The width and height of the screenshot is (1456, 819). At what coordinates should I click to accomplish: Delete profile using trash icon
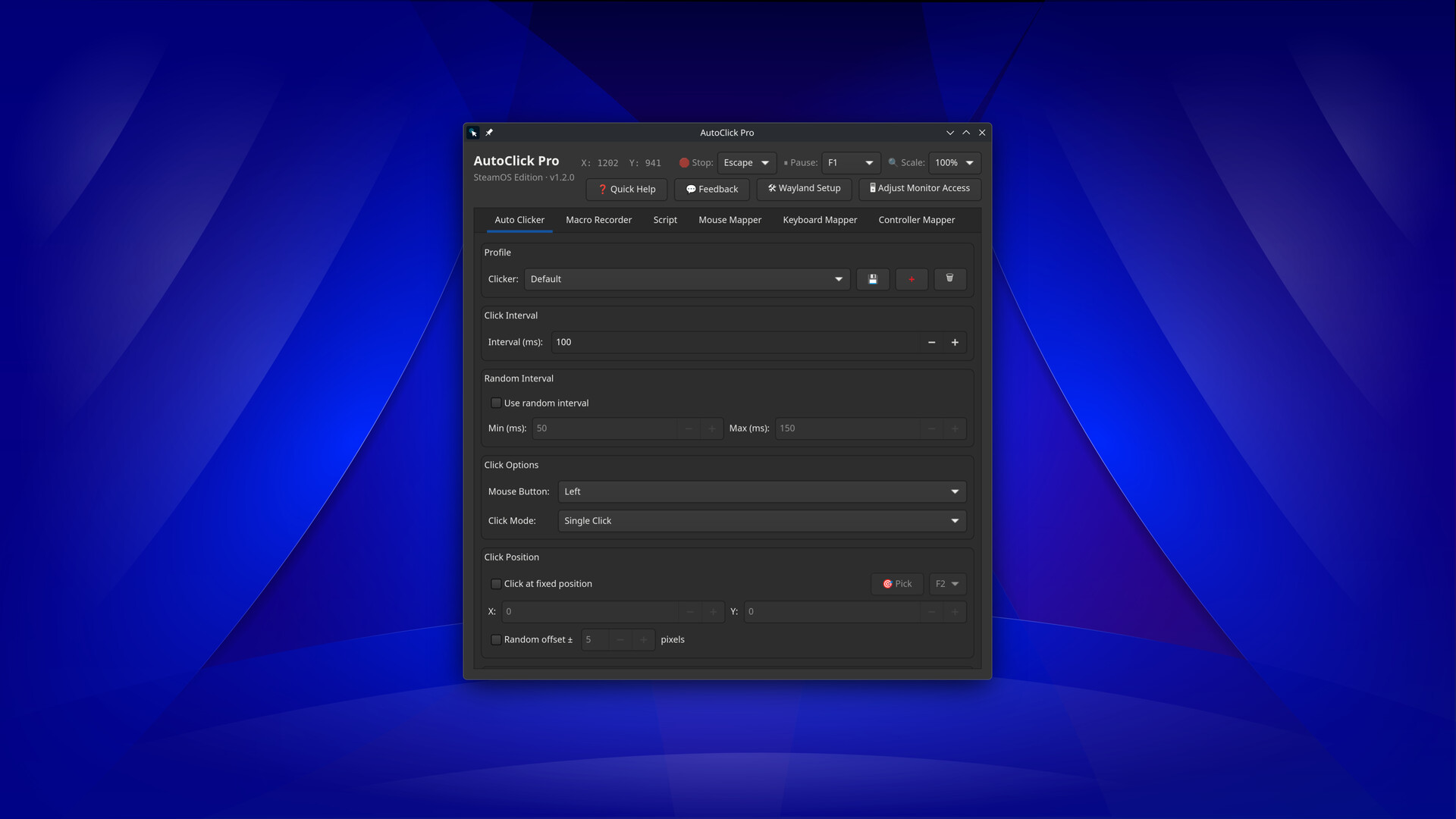949,279
